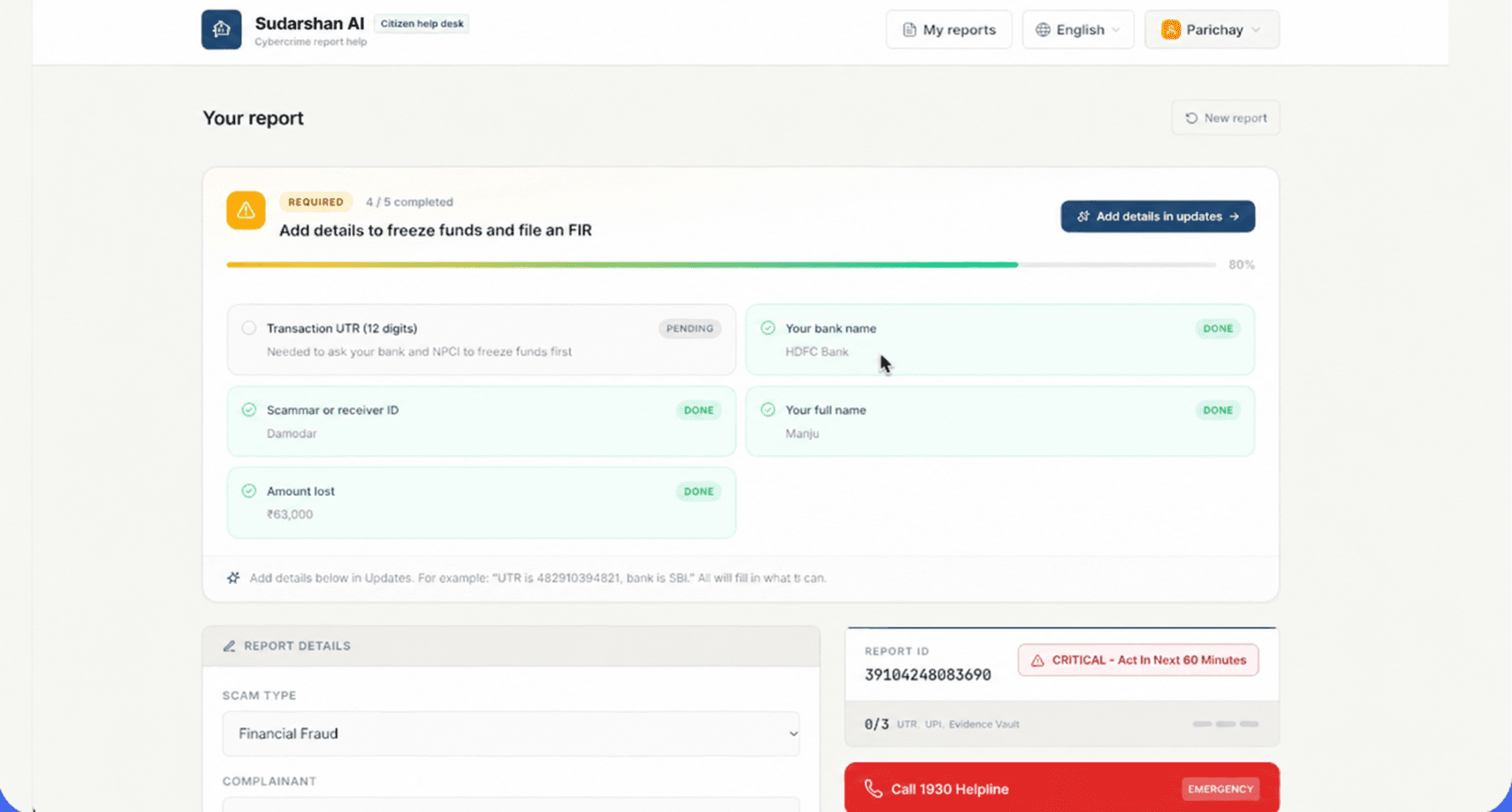Click the 0/3 UTR, UPI, Evidence Vault text
The image size is (1512, 812).
tap(942, 725)
